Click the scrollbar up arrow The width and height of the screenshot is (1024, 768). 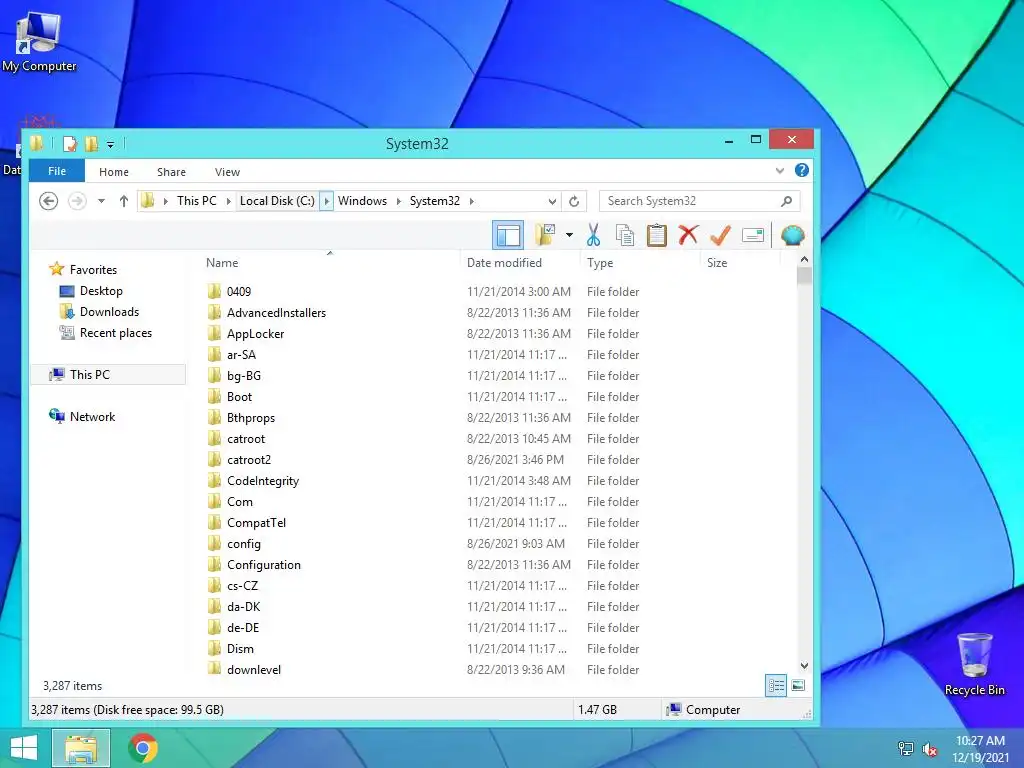click(x=805, y=259)
